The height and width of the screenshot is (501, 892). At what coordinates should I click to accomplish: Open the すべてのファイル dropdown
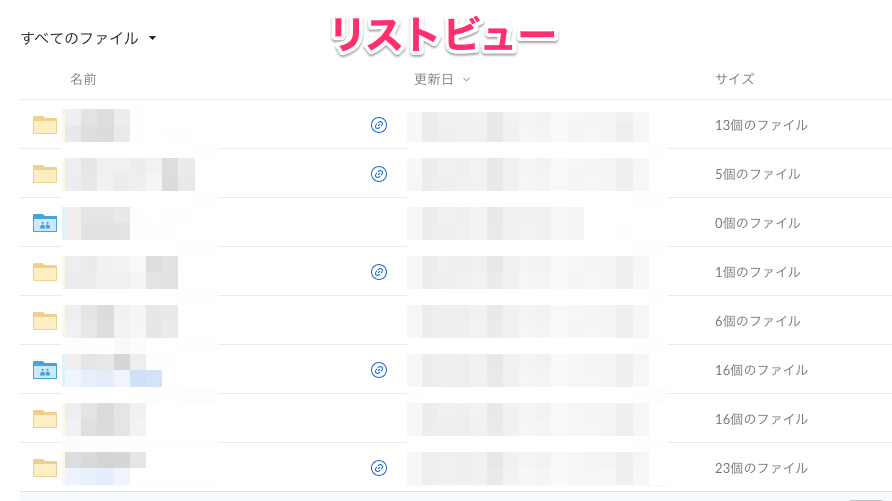(x=89, y=39)
